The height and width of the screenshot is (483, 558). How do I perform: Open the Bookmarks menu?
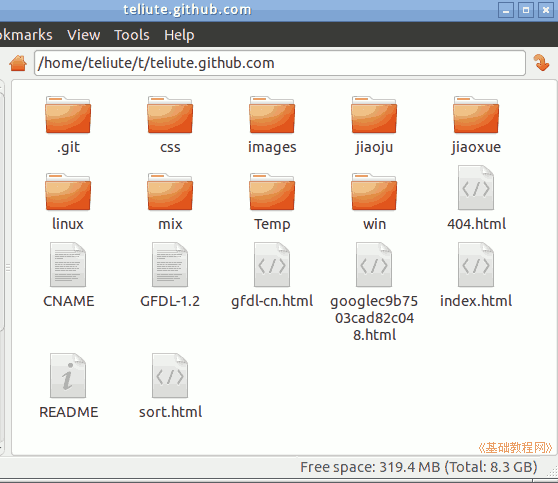pos(26,35)
